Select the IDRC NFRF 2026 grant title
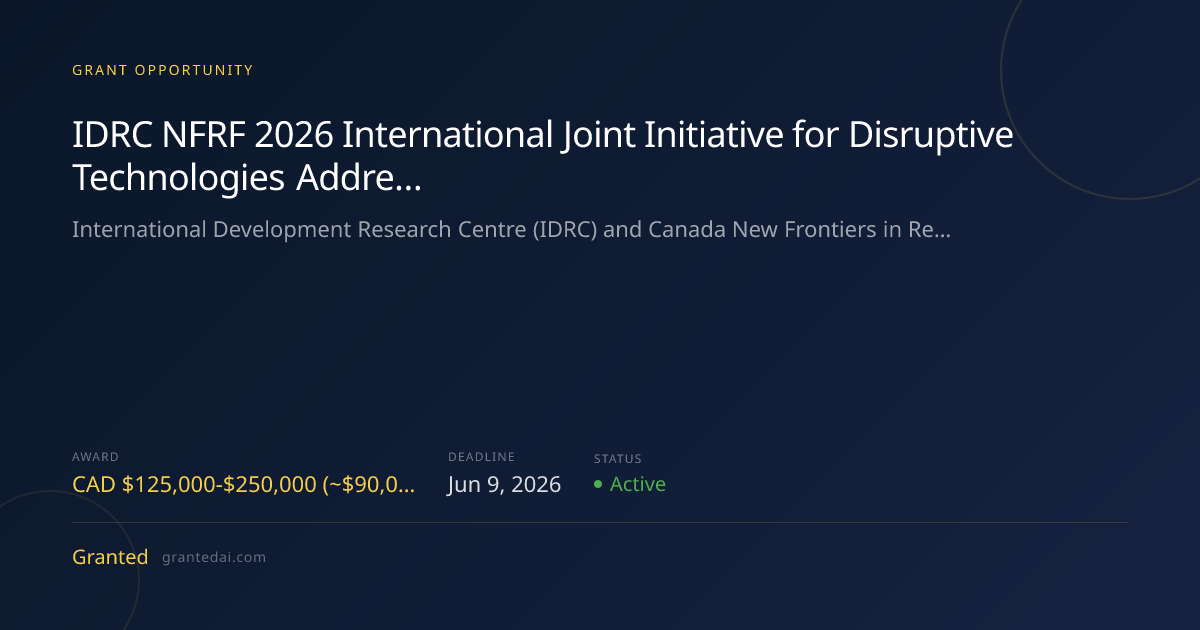The height and width of the screenshot is (630, 1200). (543, 155)
